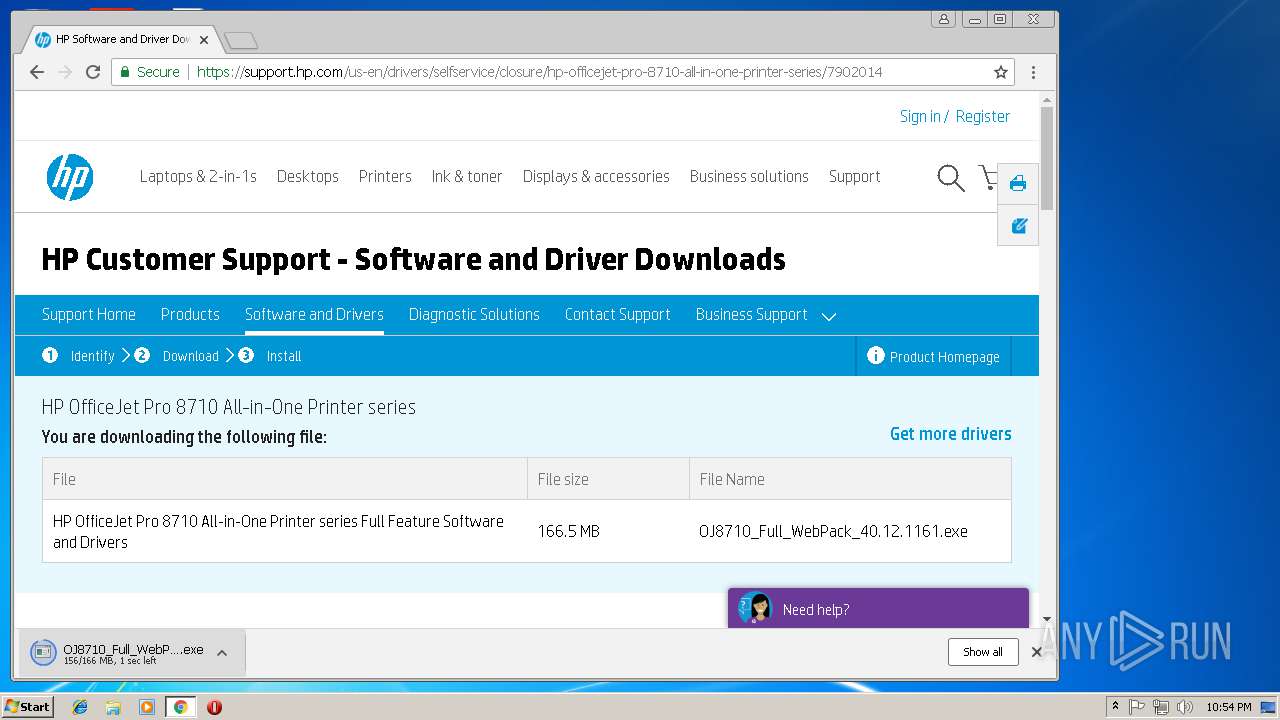Open Laptops & 2-in-1s menu
The image size is (1280, 720).
[198, 176]
